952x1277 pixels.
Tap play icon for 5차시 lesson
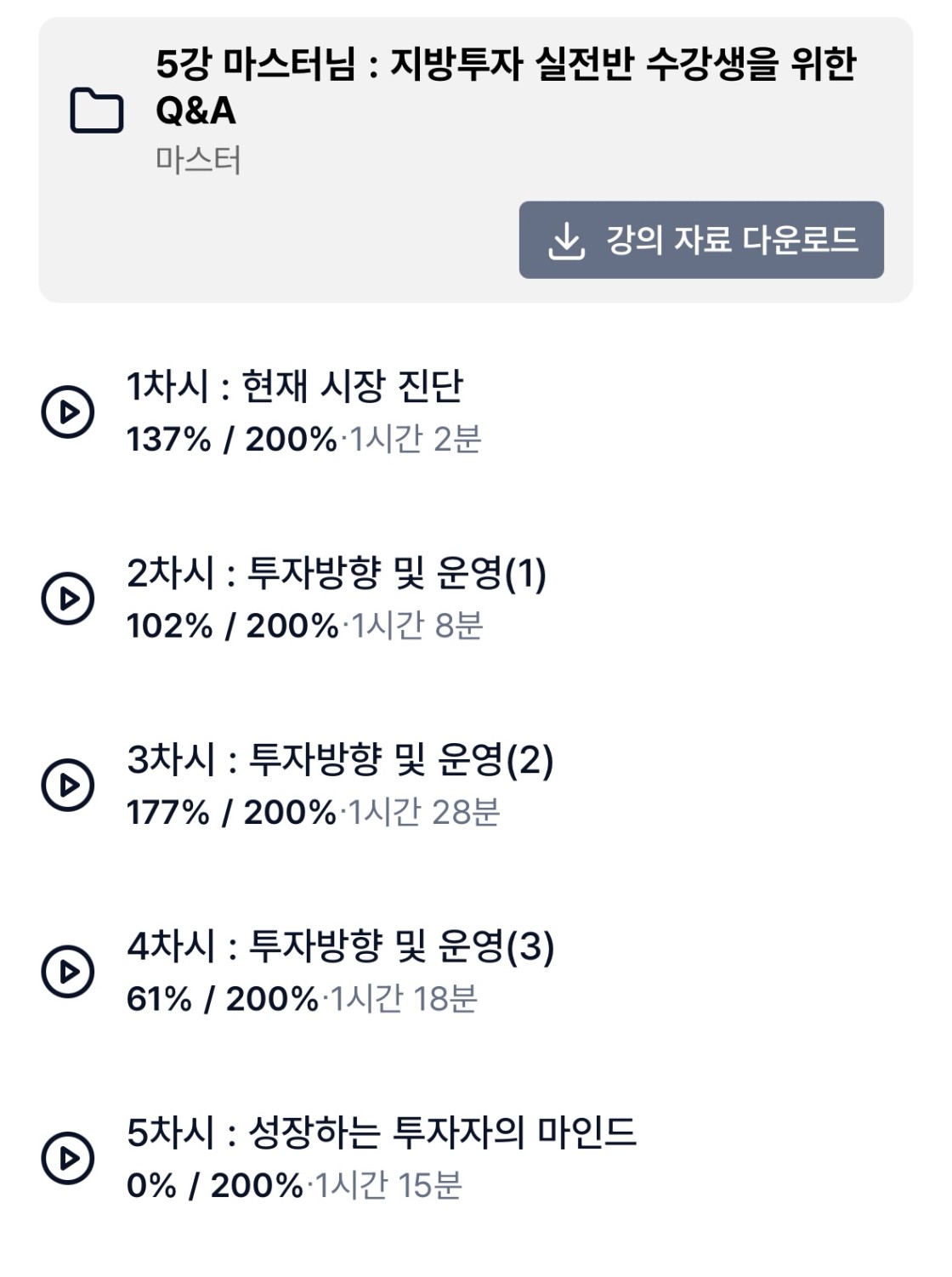(x=68, y=1157)
